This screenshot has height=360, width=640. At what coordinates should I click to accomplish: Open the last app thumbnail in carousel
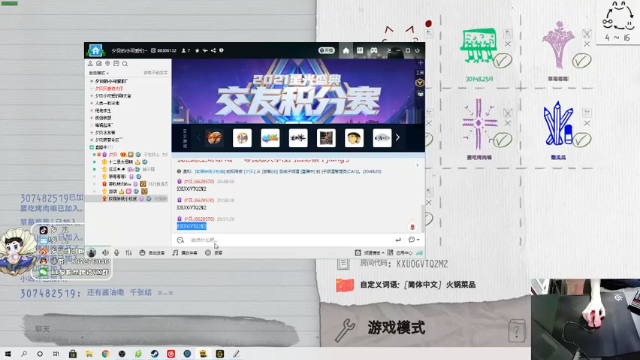(382, 138)
